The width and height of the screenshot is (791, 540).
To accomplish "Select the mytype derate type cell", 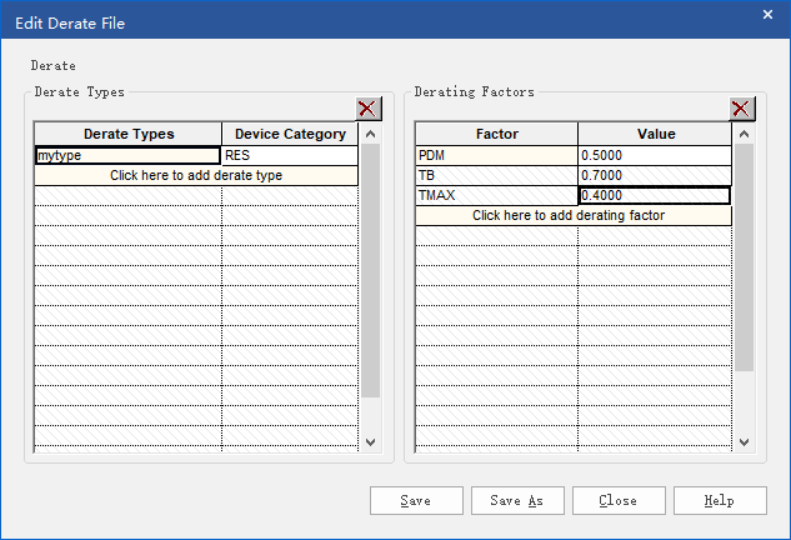I will tap(128, 155).
